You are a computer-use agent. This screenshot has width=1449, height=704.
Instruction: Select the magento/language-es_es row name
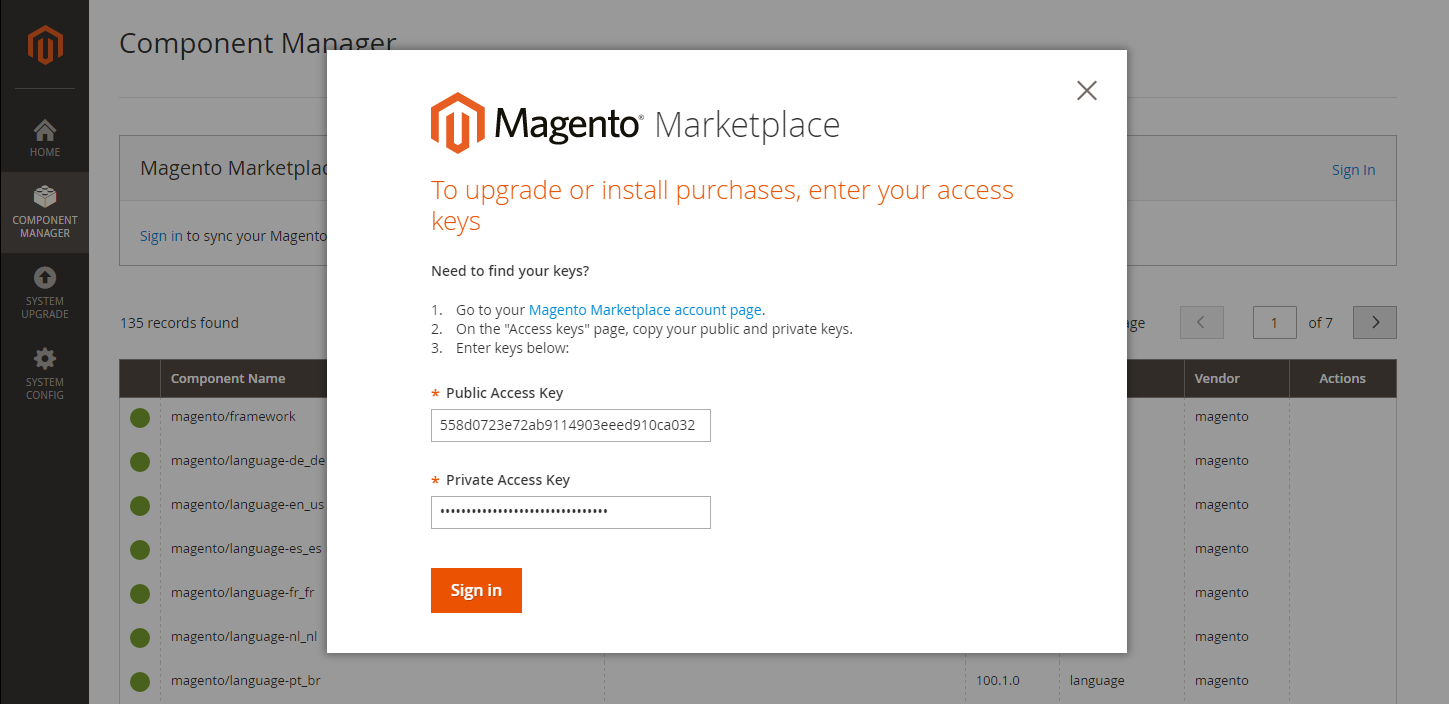pyautogui.click(x=246, y=548)
